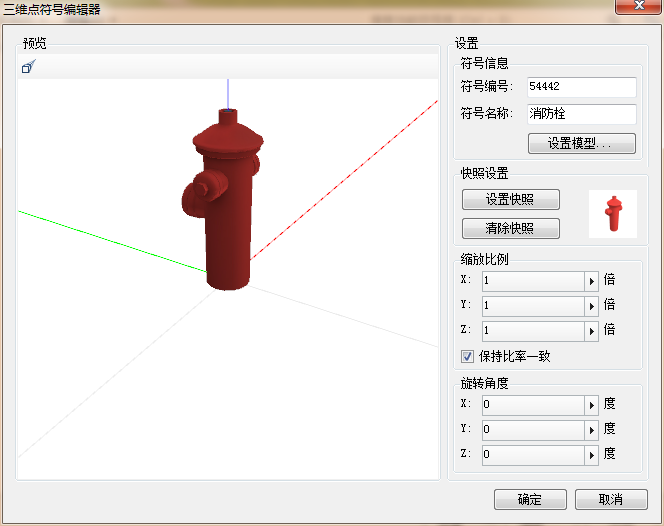Viewport: 664px width, 526px height.
Task: Click the Z rotation angle input field
Action: coord(534,455)
